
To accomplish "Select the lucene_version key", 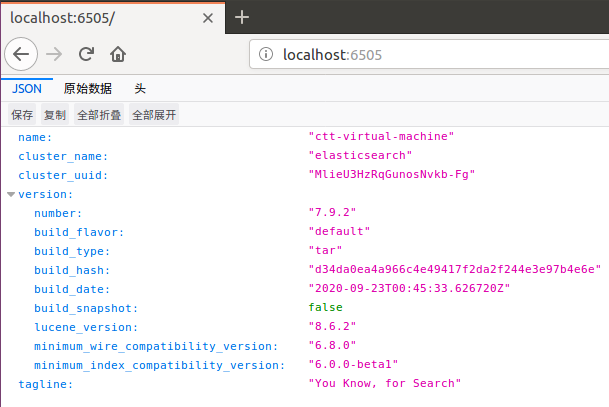I will (86, 327).
